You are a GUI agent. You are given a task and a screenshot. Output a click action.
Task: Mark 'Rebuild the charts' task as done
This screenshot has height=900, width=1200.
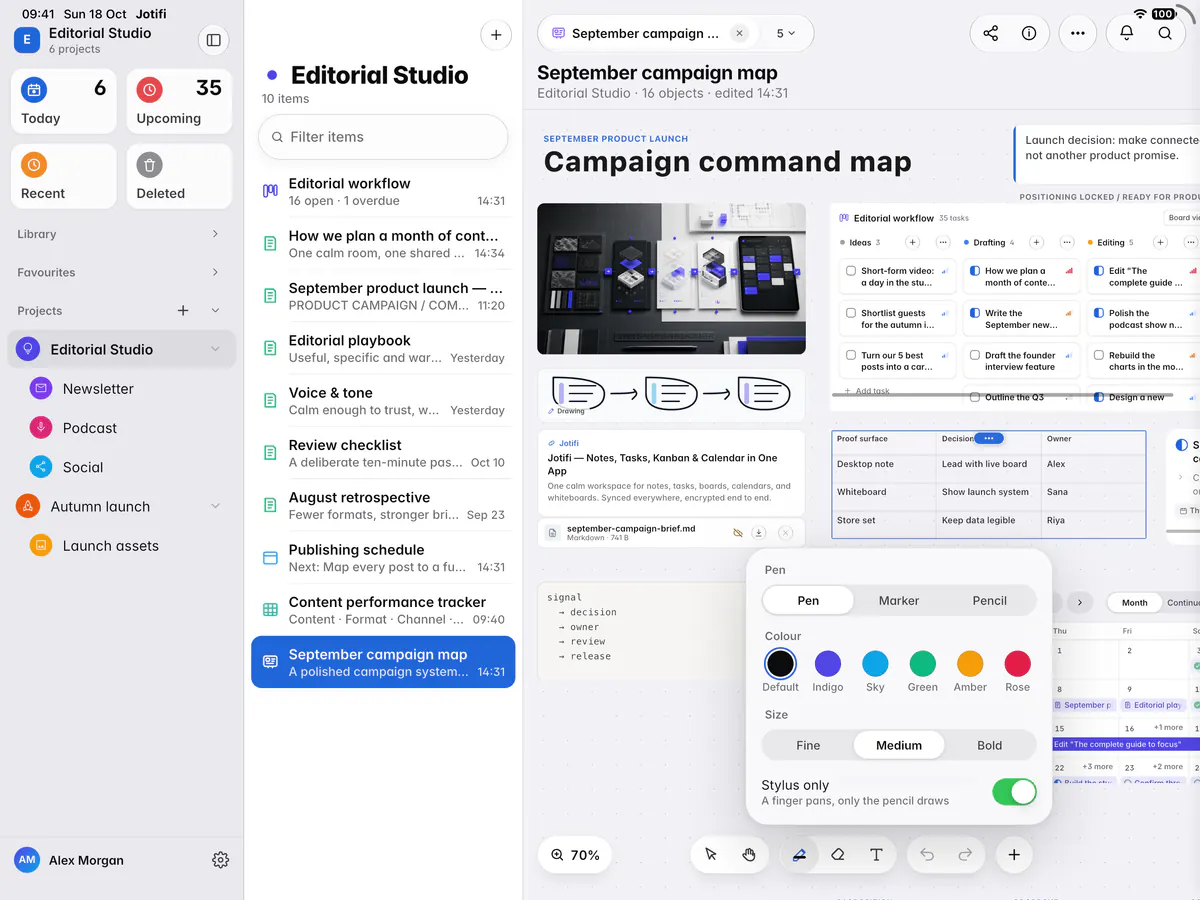[1099, 355]
